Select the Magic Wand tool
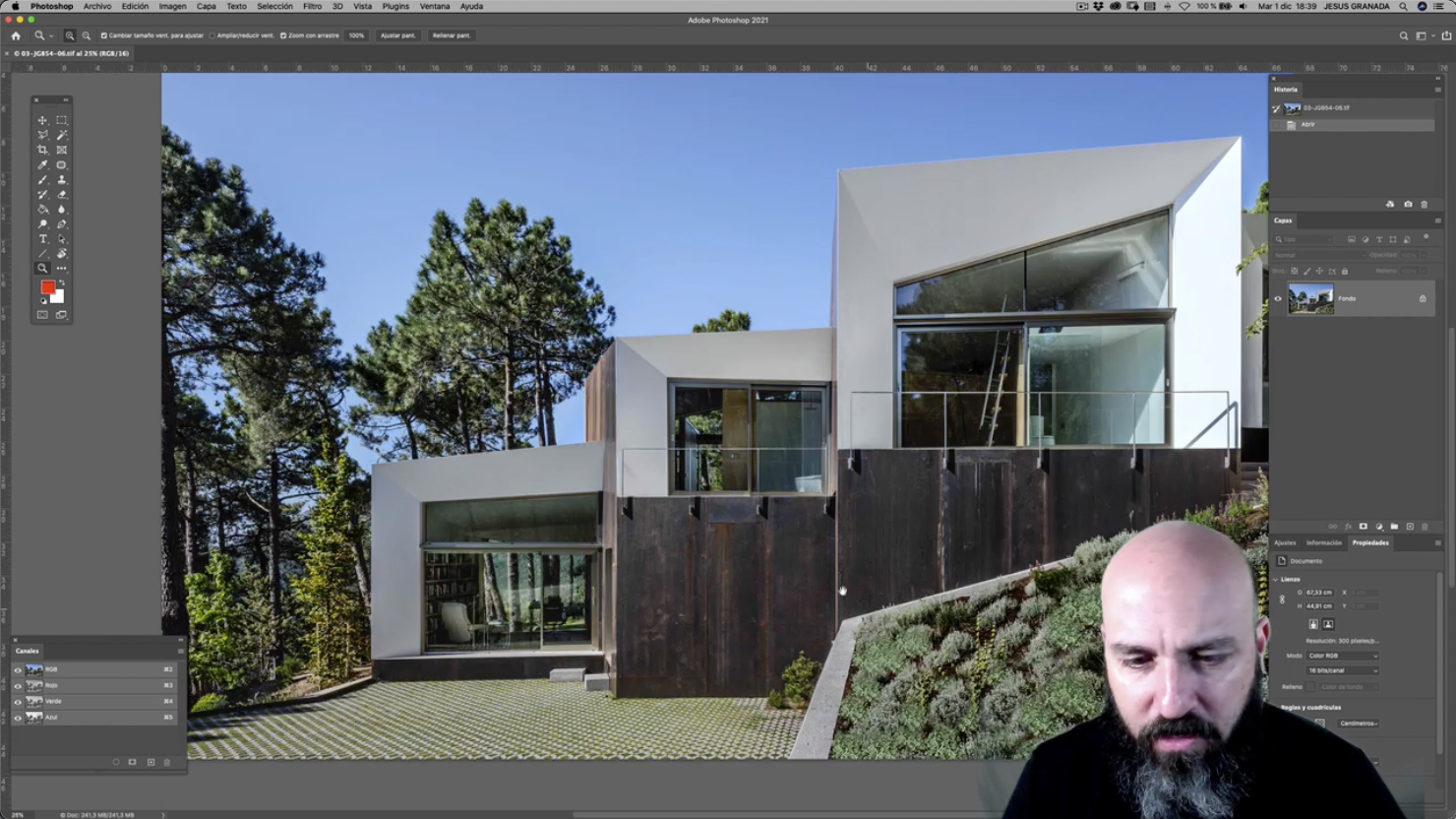1456x819 pixels. pyautogui.click(x=61, y=135)
